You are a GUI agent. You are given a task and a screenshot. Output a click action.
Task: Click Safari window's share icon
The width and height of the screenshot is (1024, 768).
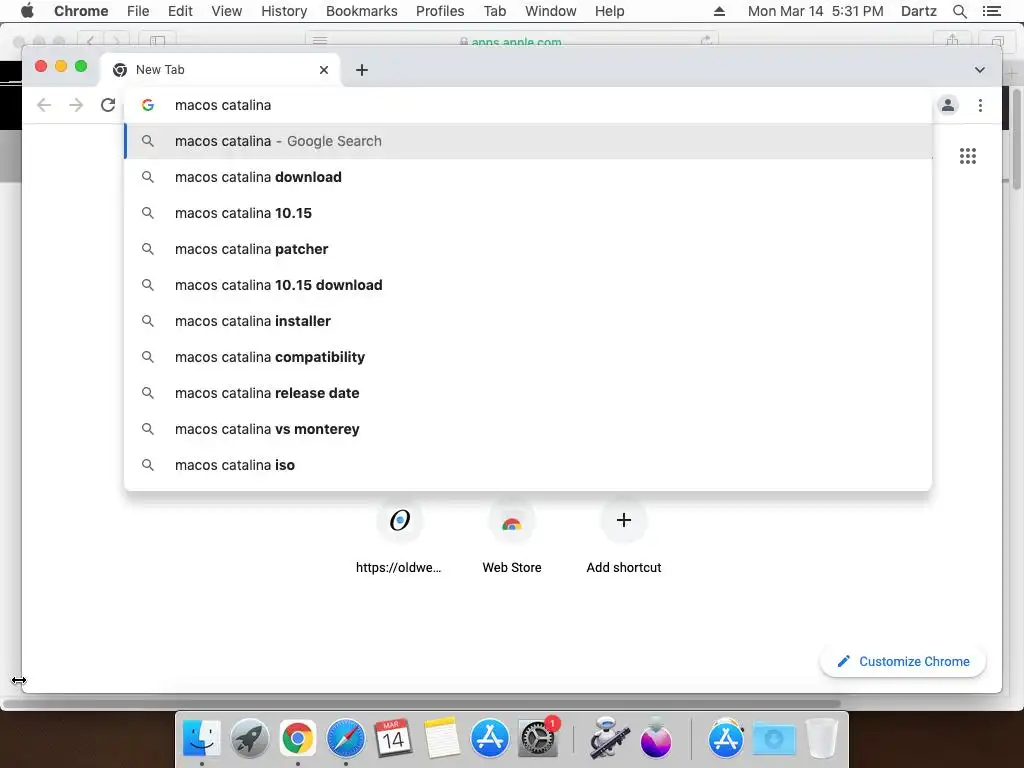click(x=953, y=40)
